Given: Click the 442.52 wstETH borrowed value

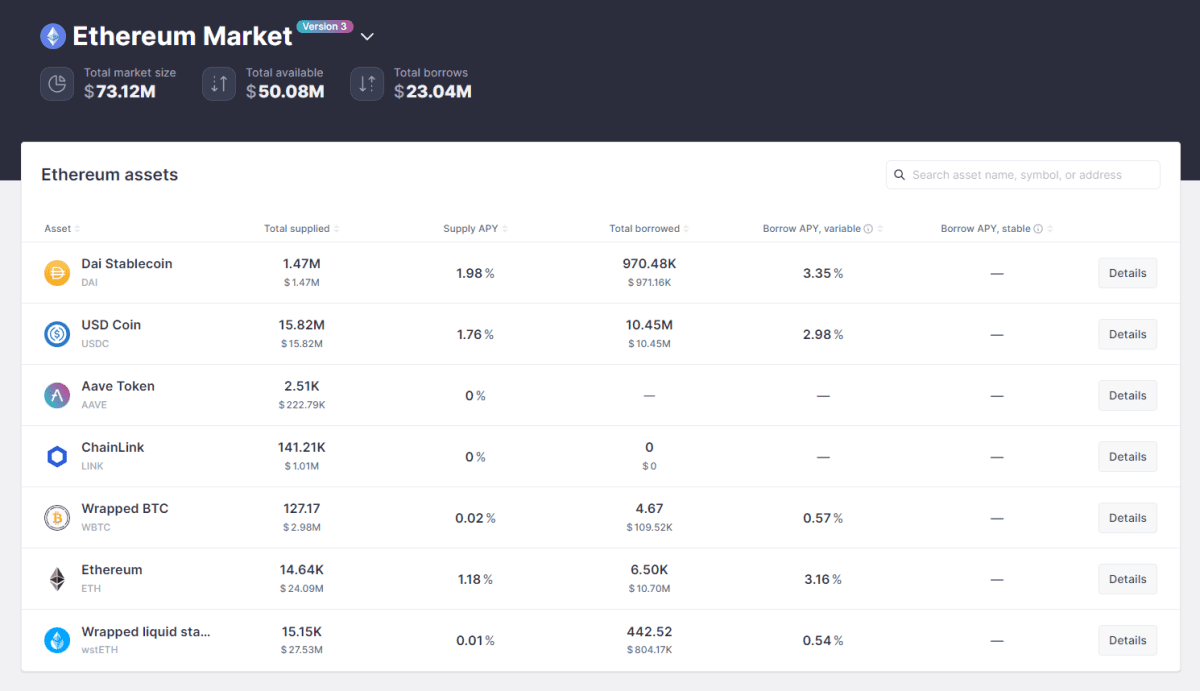Looking at the screenshot, I should (649, 631).
